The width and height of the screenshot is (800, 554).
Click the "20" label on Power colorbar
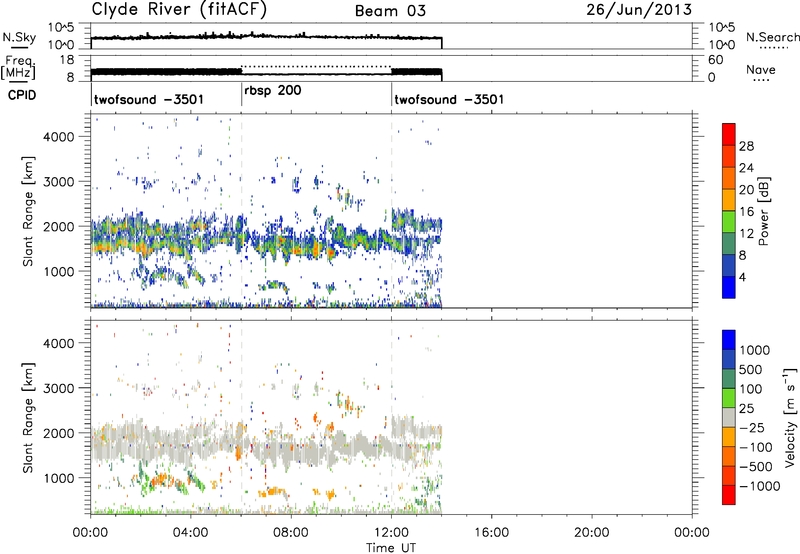point(746,190)
